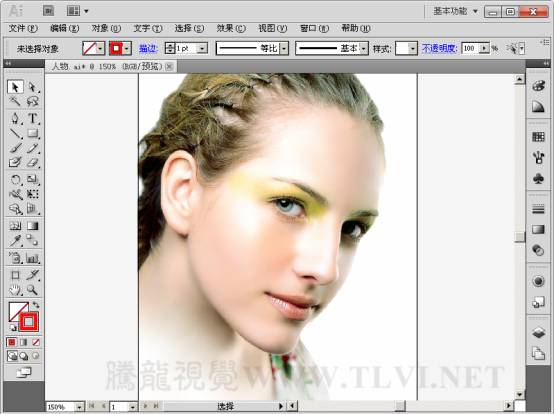The width and height of the screenshot is (554, 414).
Task: Open the stroke color dropdown in control bar
Action: (x=127, y=48)
